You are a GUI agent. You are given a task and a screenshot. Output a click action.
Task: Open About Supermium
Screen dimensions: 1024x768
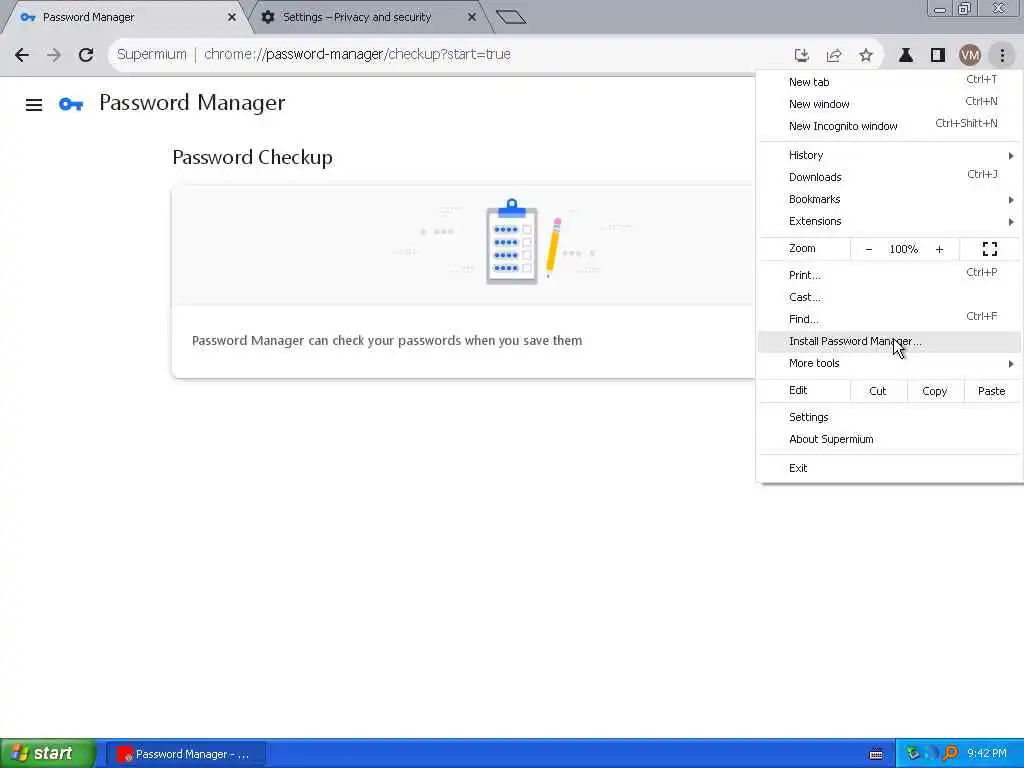coord(889,440)
